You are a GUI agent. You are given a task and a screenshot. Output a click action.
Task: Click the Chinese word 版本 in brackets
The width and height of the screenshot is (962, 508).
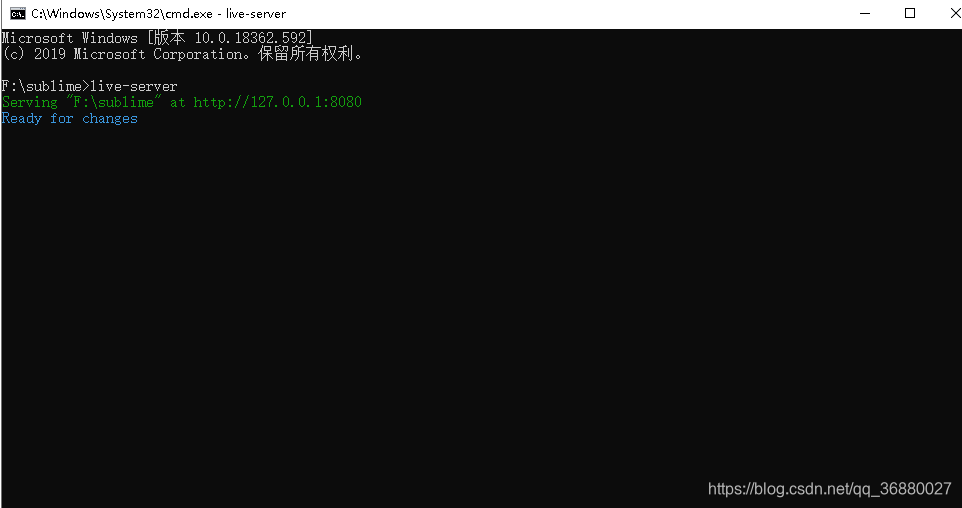point(169,38)
